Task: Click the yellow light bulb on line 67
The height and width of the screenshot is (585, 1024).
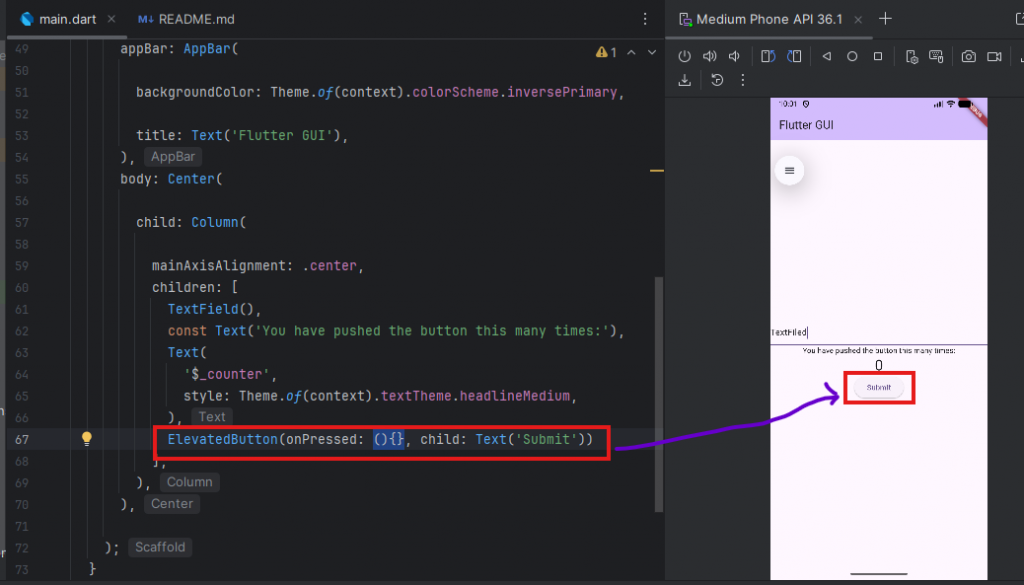Action: [x=87, y=439]
